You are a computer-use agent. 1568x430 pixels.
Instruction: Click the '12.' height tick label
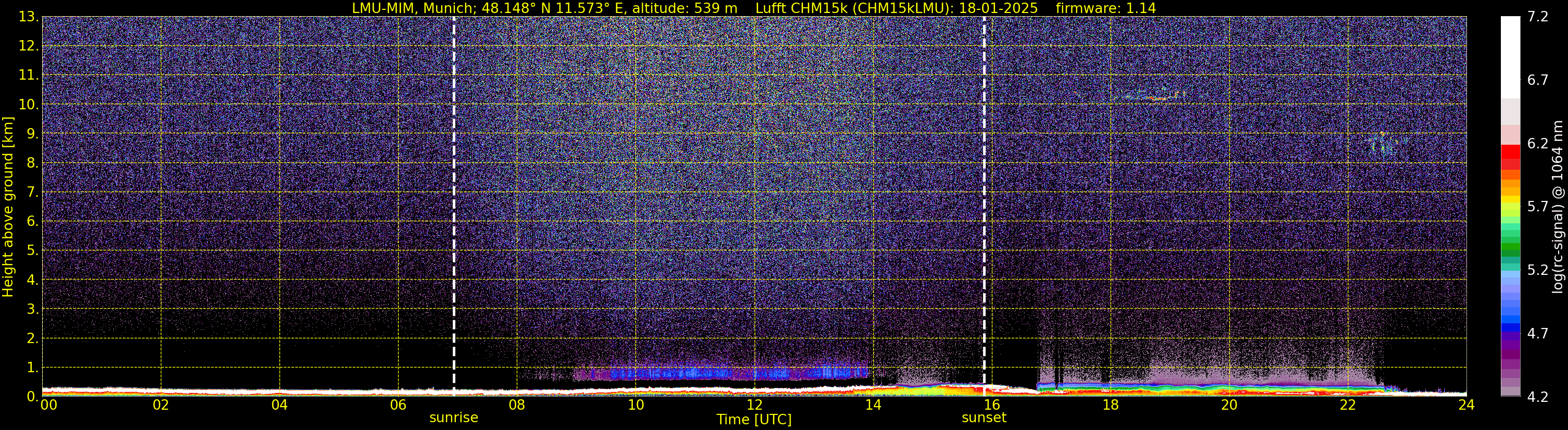pyautogui.click(x=29, y=46)
